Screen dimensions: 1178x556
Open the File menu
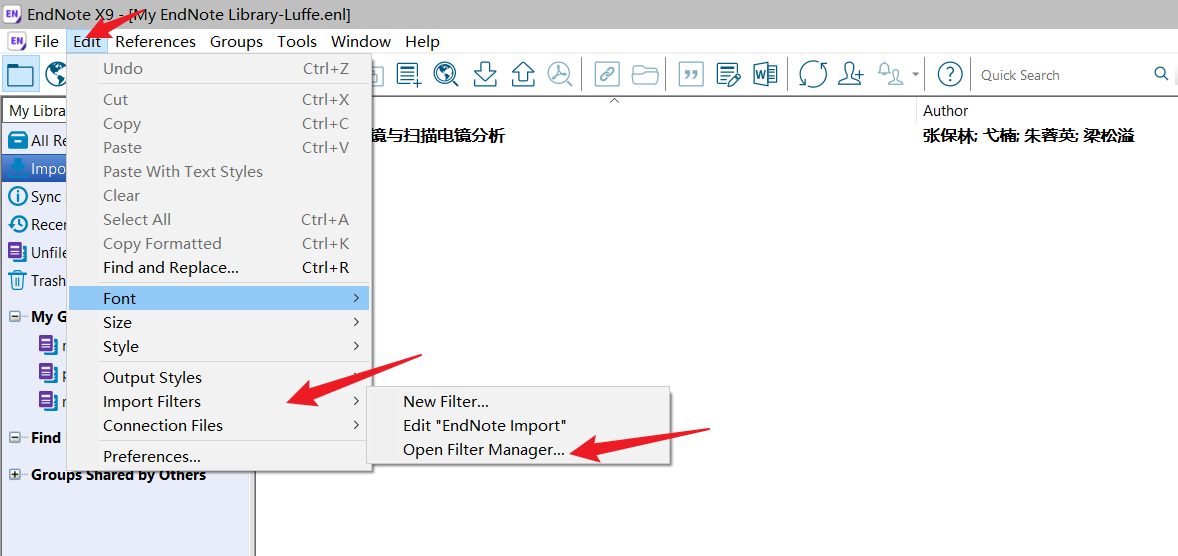coord(47,41)
